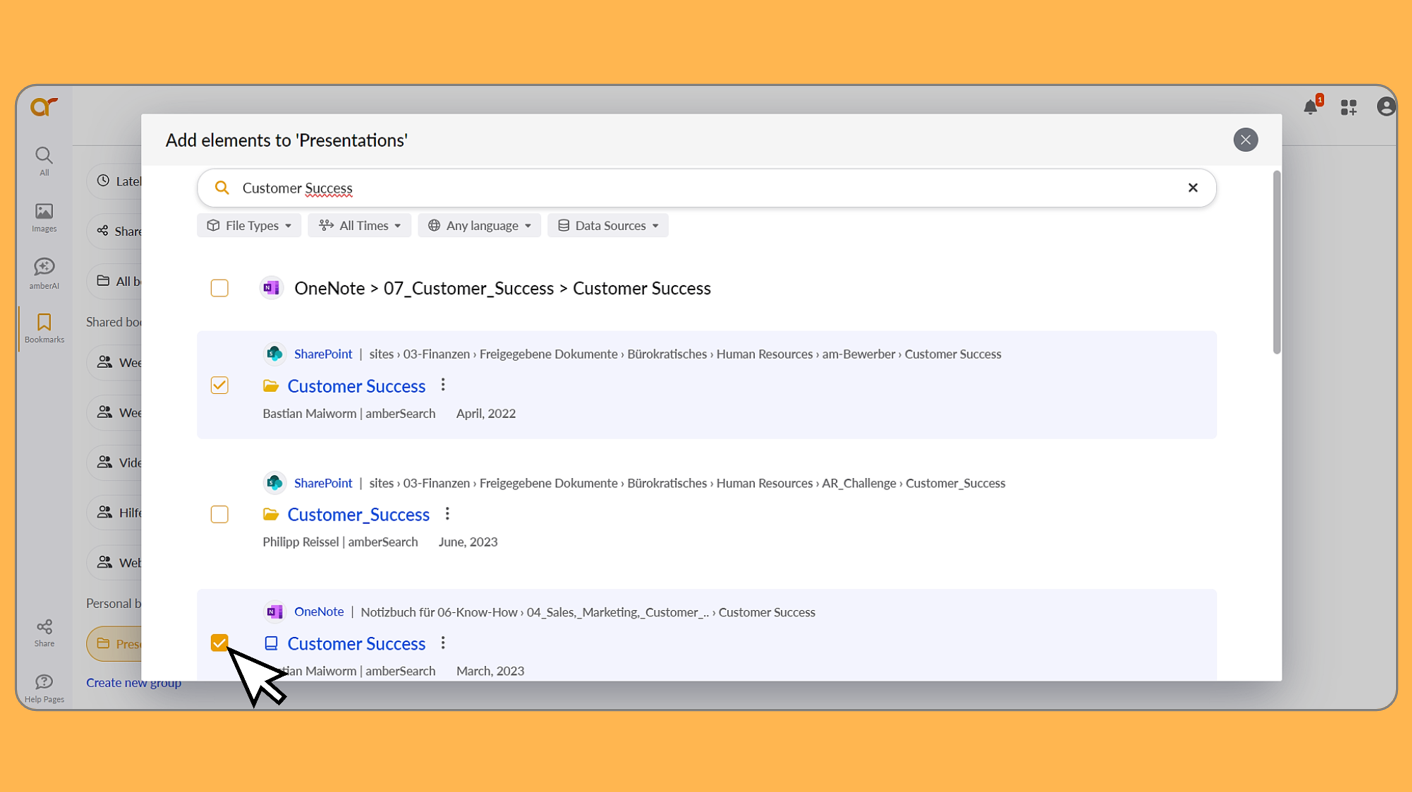Open the amberAI chat icon

pos(44,273)
